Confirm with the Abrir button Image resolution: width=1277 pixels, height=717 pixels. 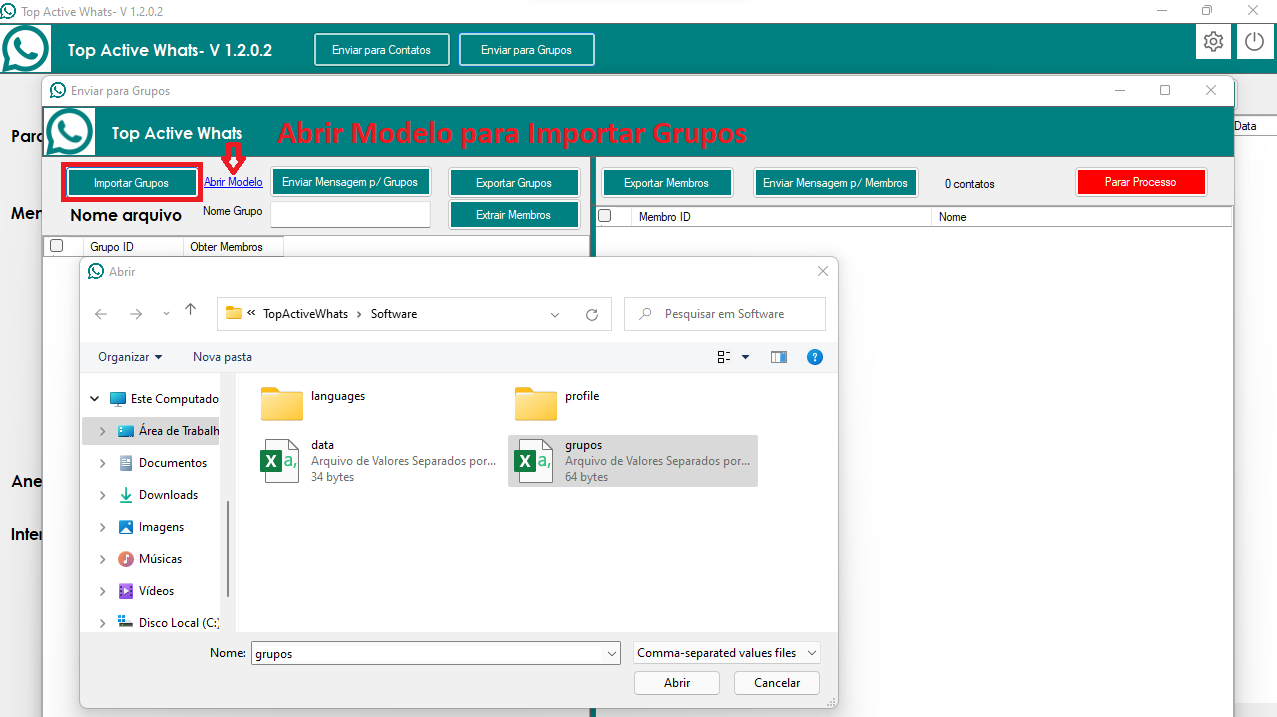point(677,683)
